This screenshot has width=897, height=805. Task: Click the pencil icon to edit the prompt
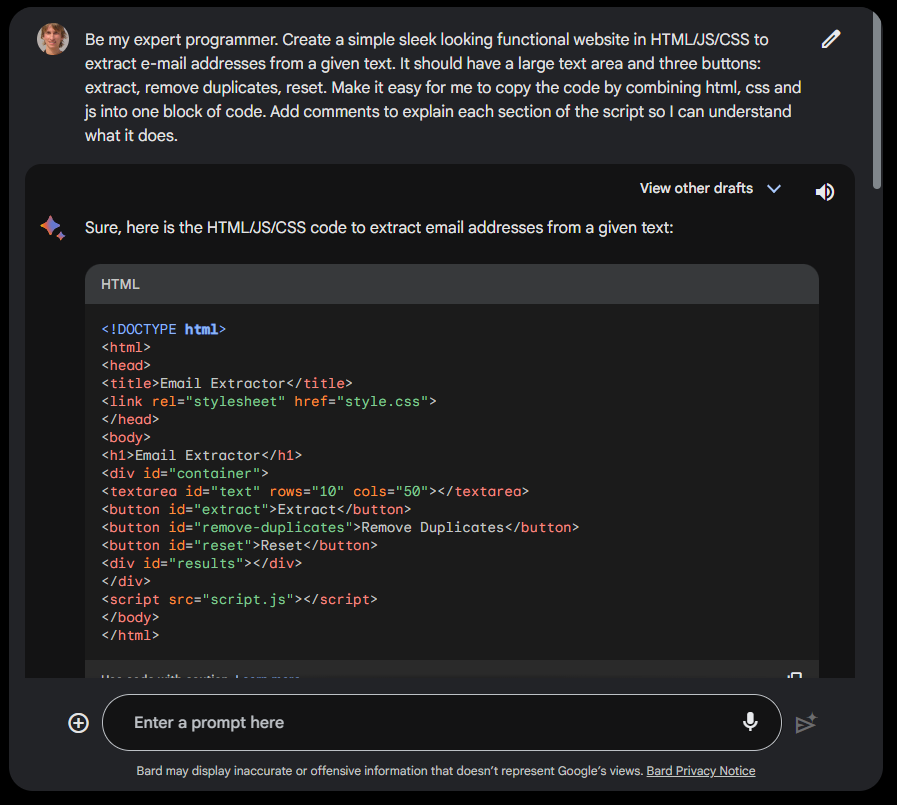(x=831, y=39)
